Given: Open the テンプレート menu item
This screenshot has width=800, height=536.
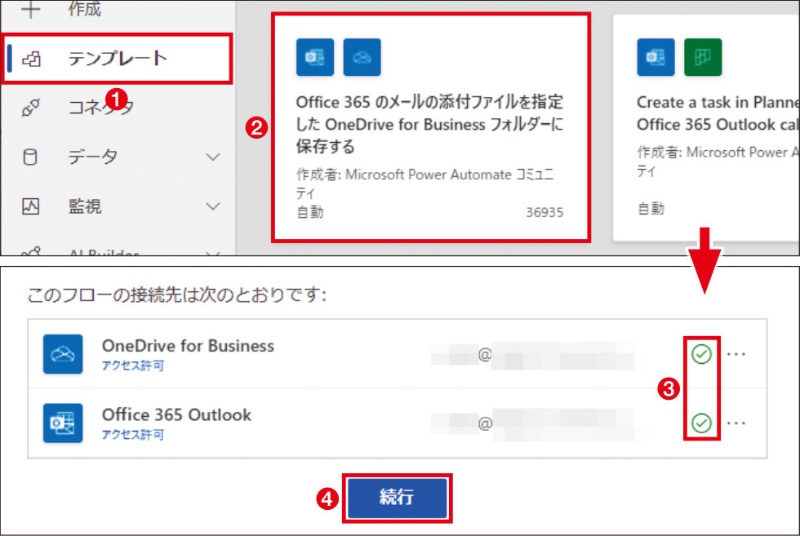Looking at the screenshot, I should (x=117, y=58).
